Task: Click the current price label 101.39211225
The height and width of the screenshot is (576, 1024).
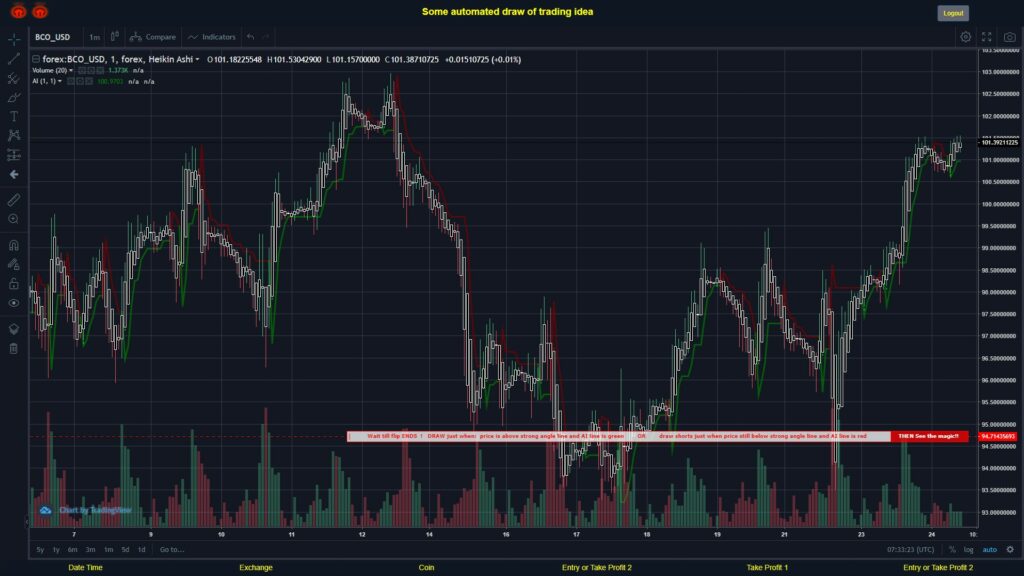Action: (999, 142)
